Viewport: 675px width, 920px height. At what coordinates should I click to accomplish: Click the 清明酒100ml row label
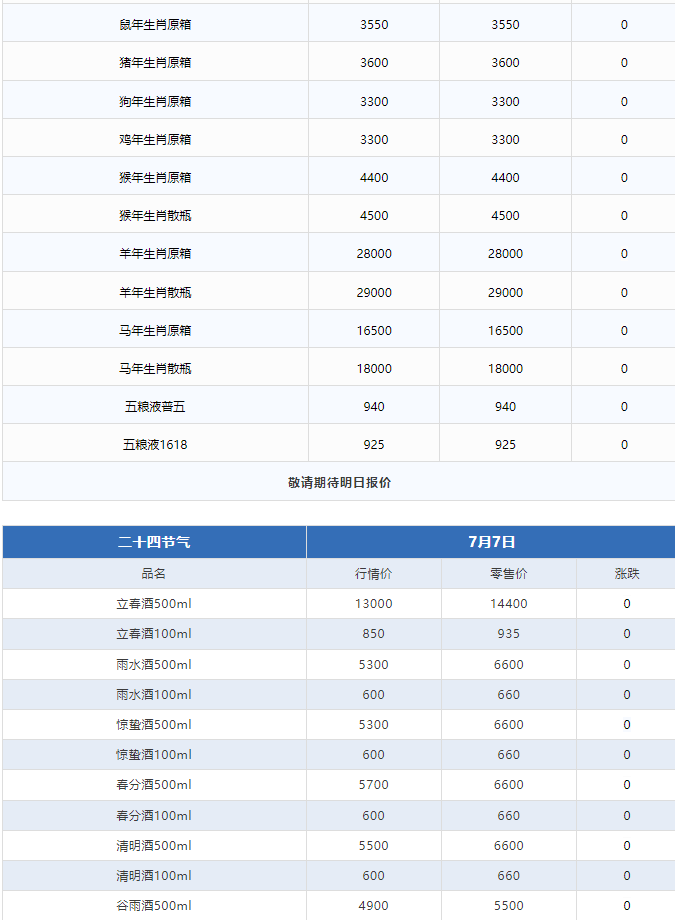click(x=154, y=875)
